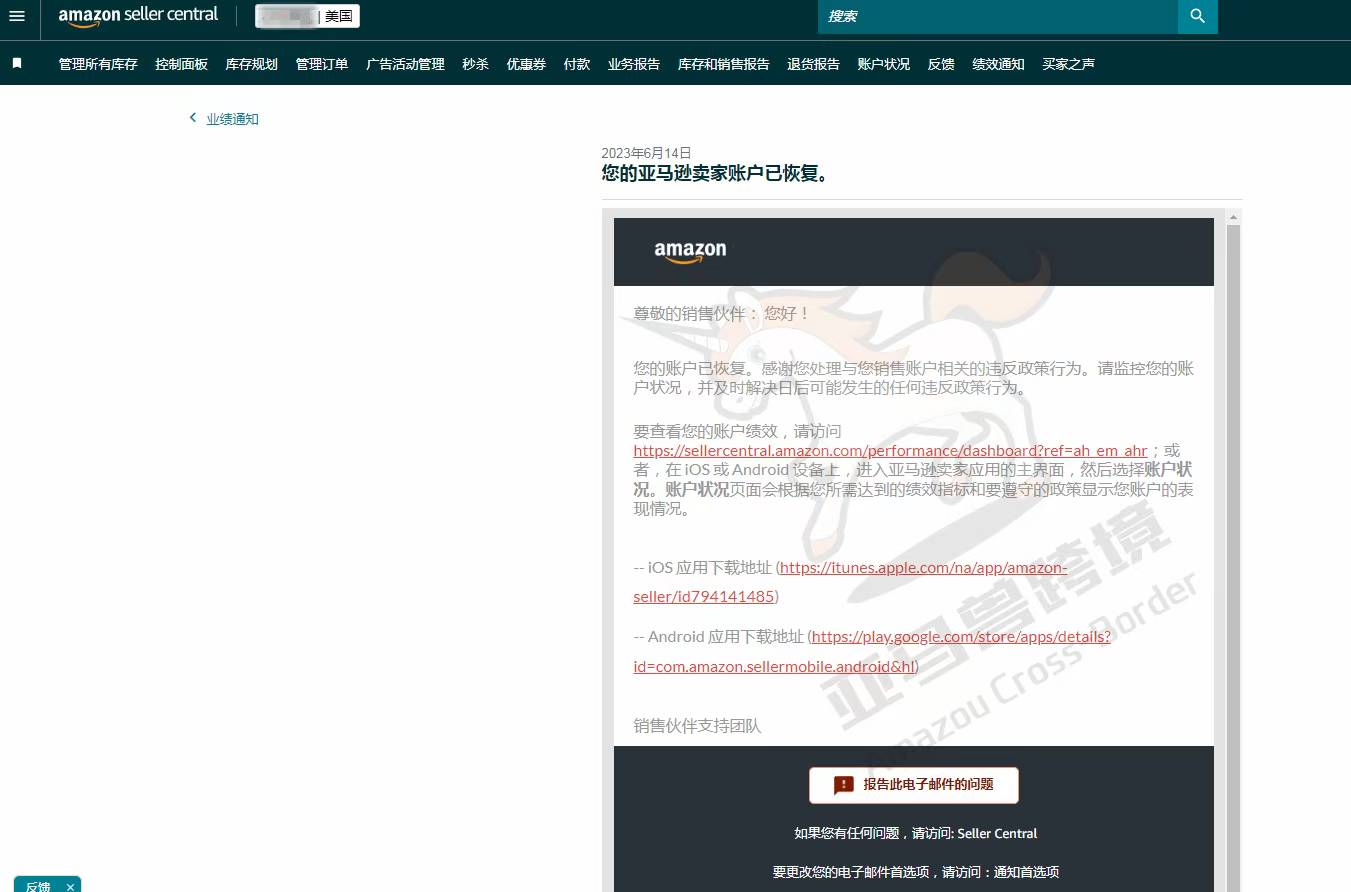Go to 库存规划
Viewport: 1351px width, 892px height.
pyautogui.click(x=252, y=64)
